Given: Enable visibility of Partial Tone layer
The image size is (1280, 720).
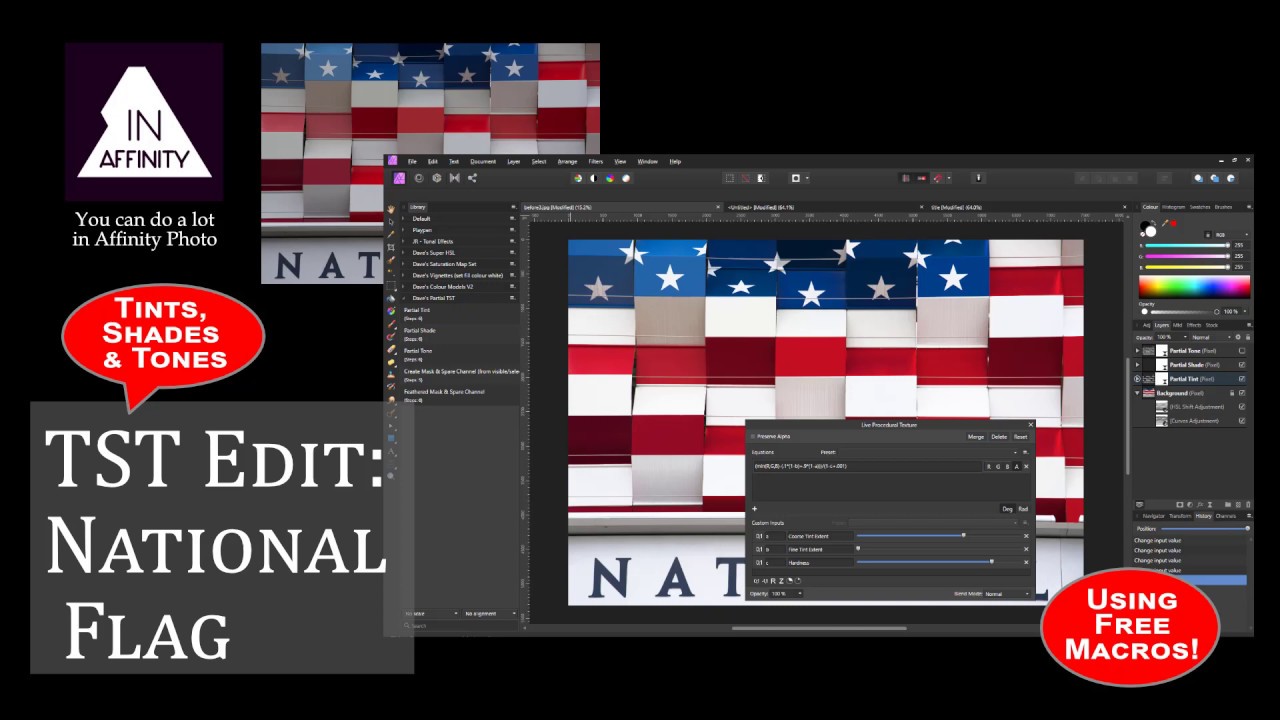Looking at the screenshot, I should (1242, 351).
